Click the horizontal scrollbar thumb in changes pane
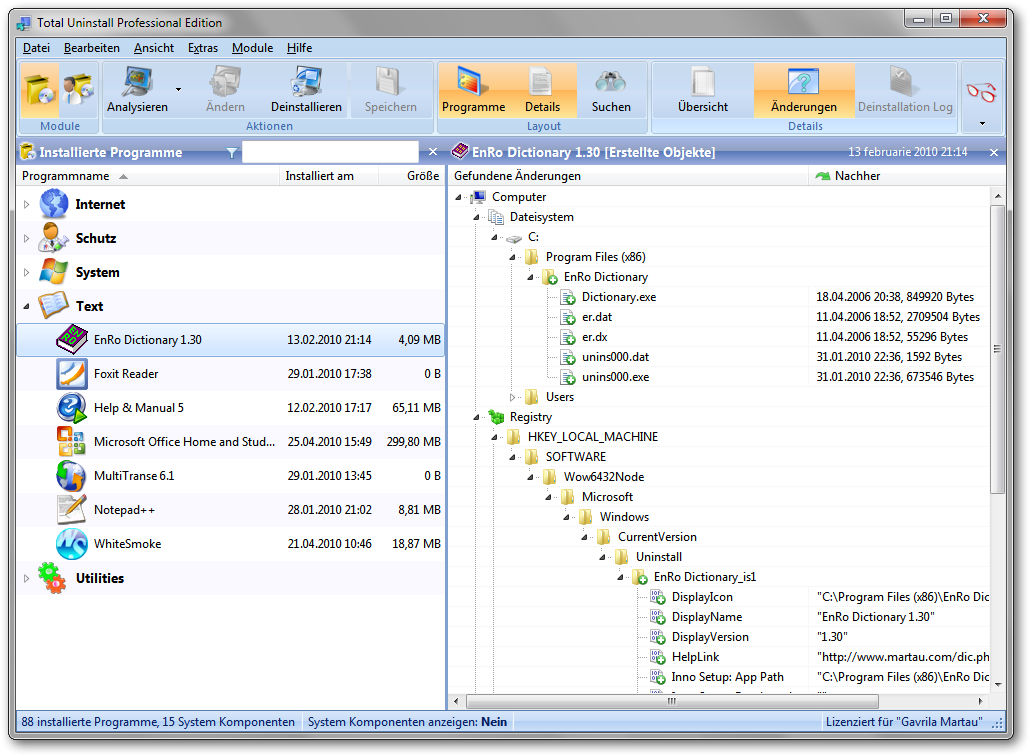 point(671,701)
